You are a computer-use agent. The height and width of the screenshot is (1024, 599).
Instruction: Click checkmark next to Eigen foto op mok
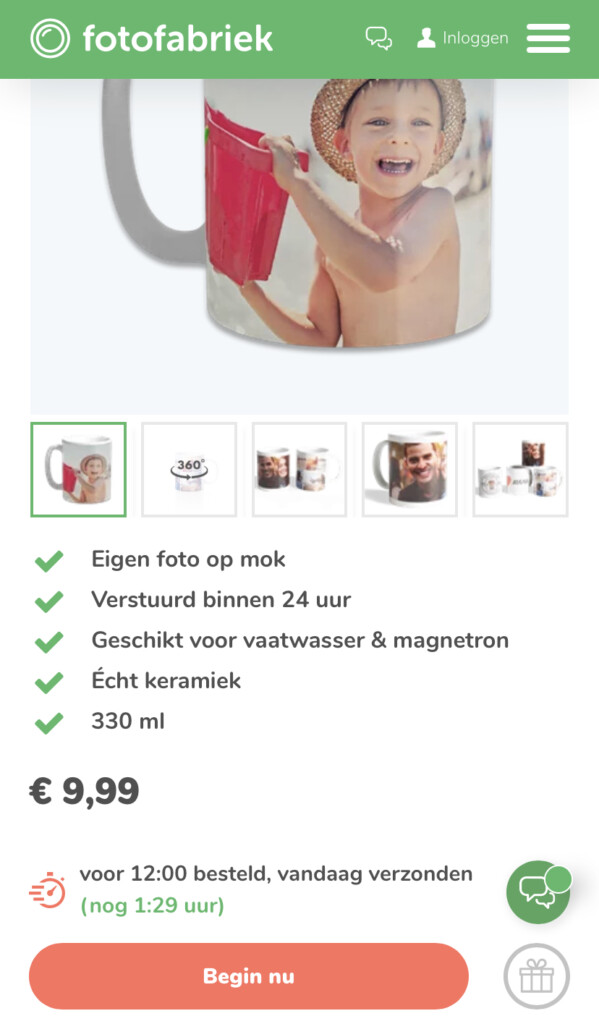pos(49,560)
